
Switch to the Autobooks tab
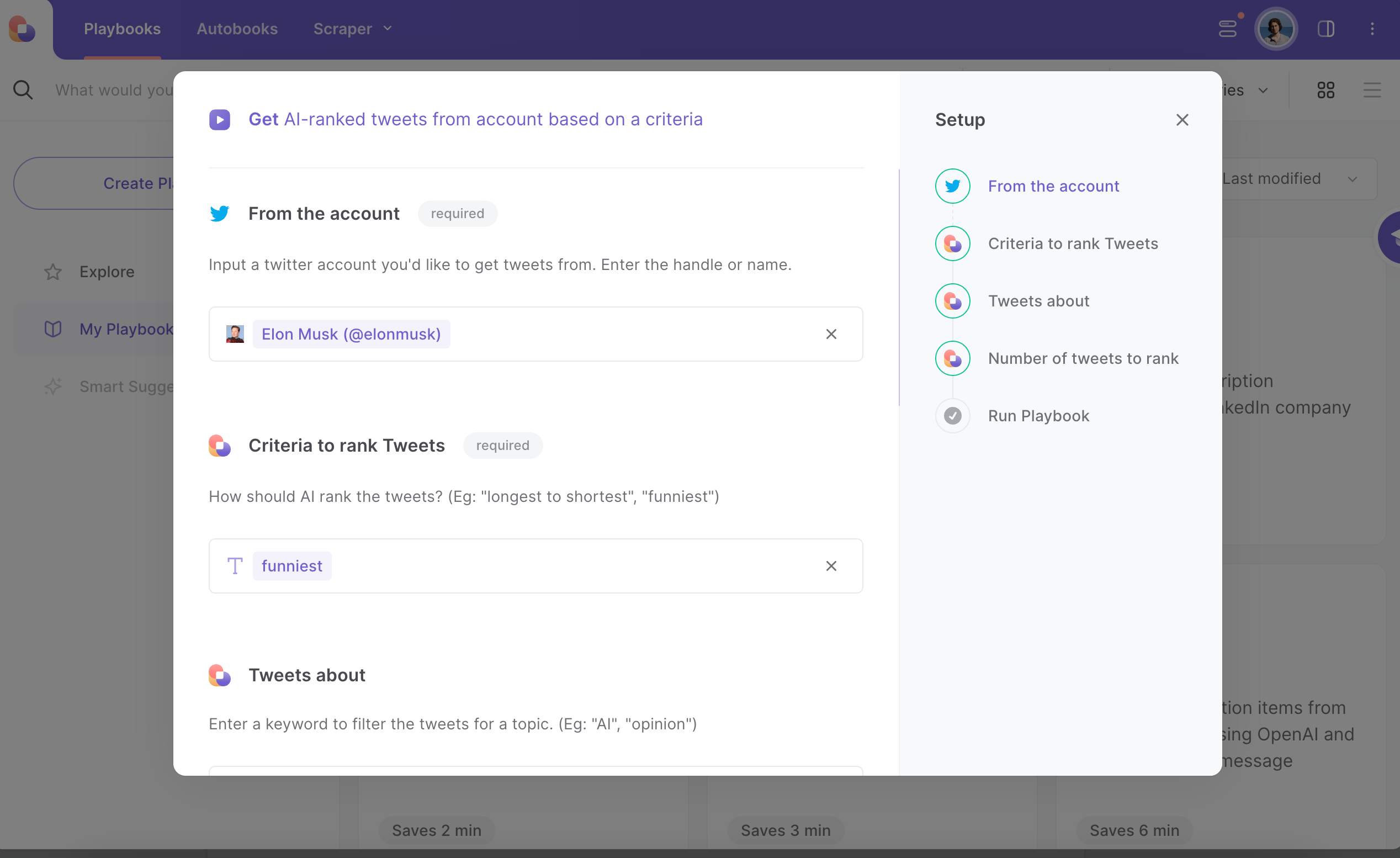pyautogui.click(x=237, y=28)
